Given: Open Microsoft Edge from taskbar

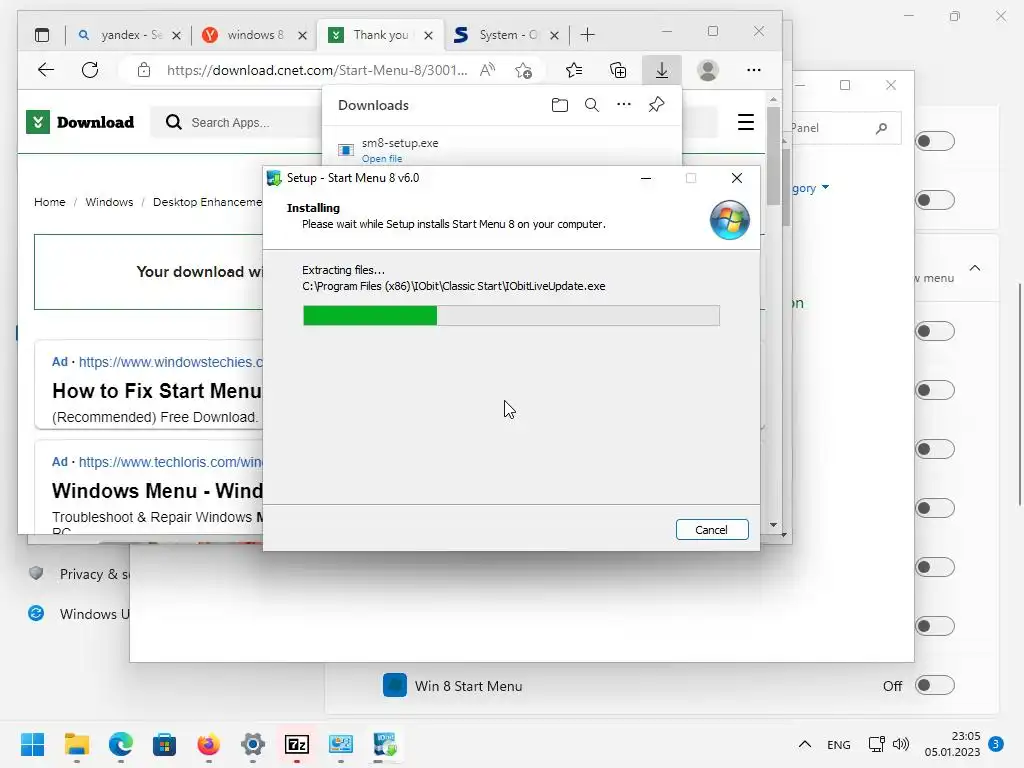Looking at the screenshot, I should [121, 744].
